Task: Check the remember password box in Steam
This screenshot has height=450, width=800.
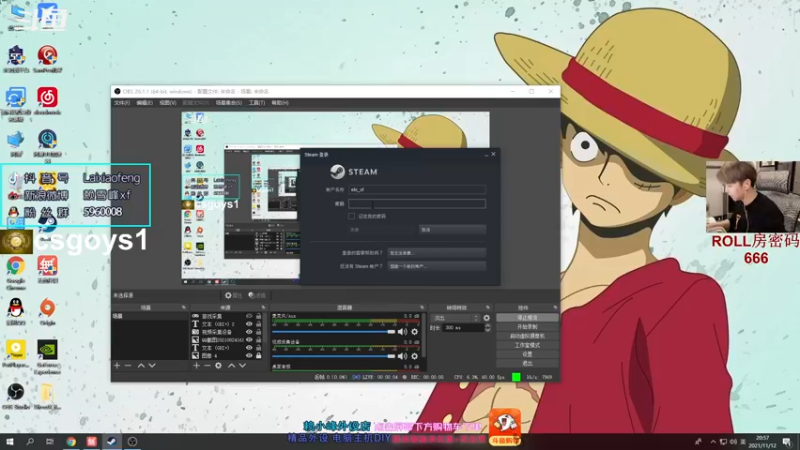Action: 352,216
